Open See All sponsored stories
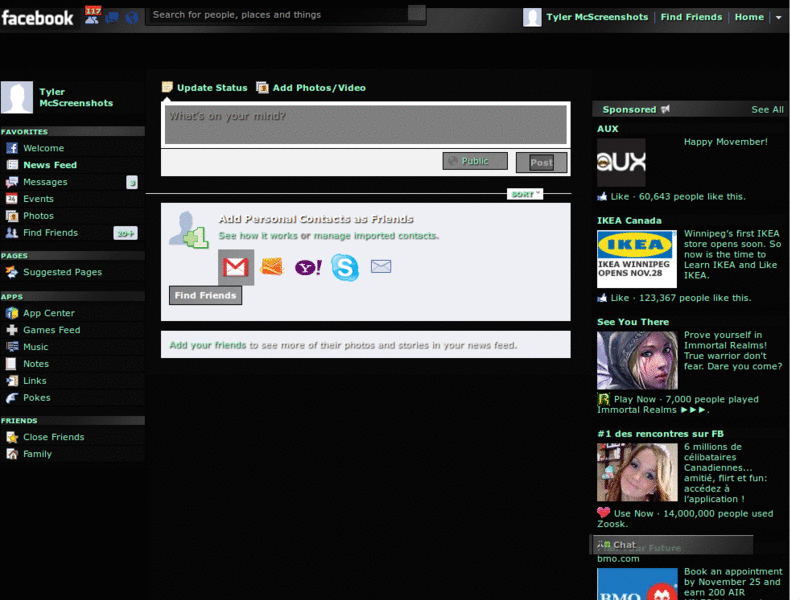Image resolution: width=800 pixels, height=600 pixels. tap(767, 109)
